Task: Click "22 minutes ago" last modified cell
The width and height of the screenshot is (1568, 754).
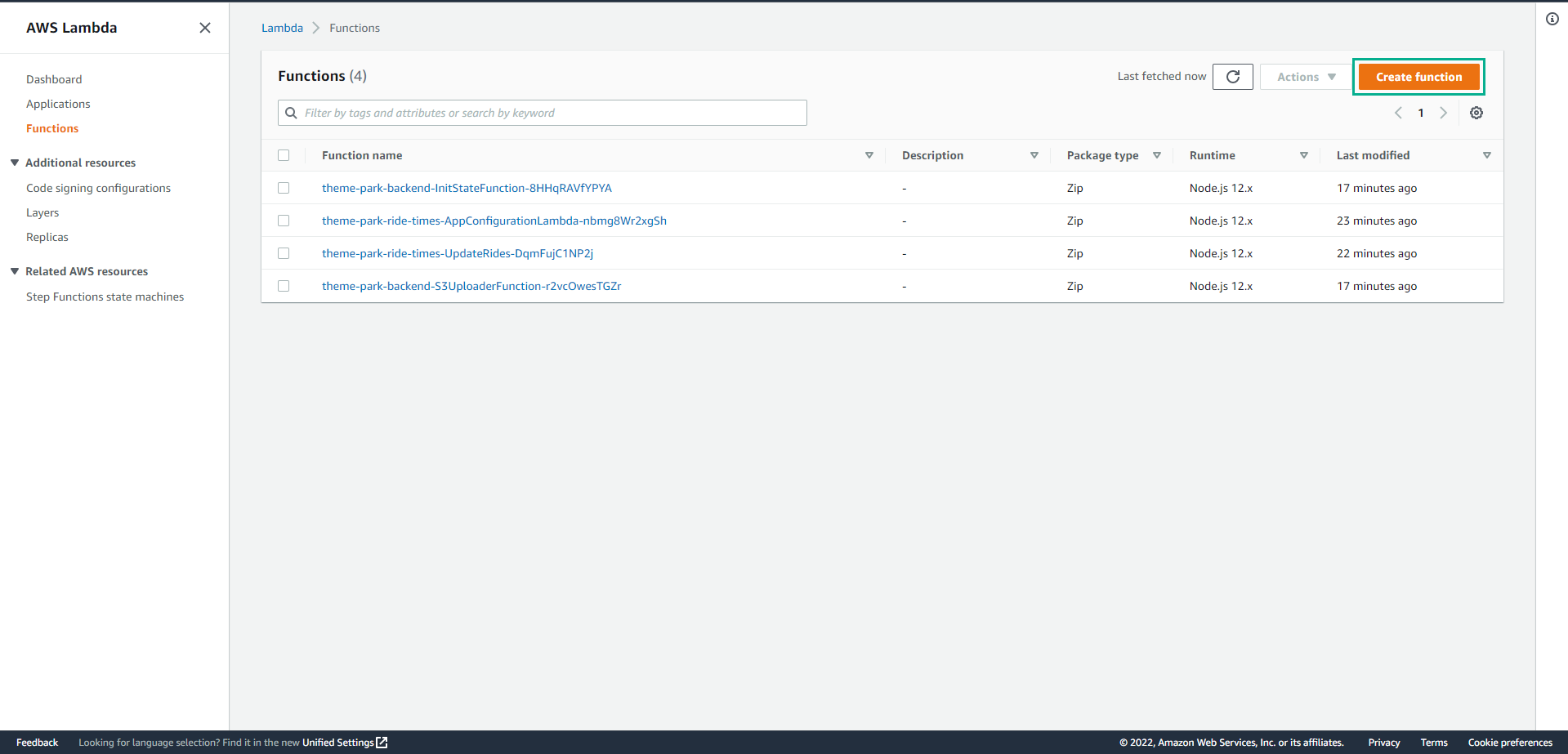Action: click(x=1377, y=253)
